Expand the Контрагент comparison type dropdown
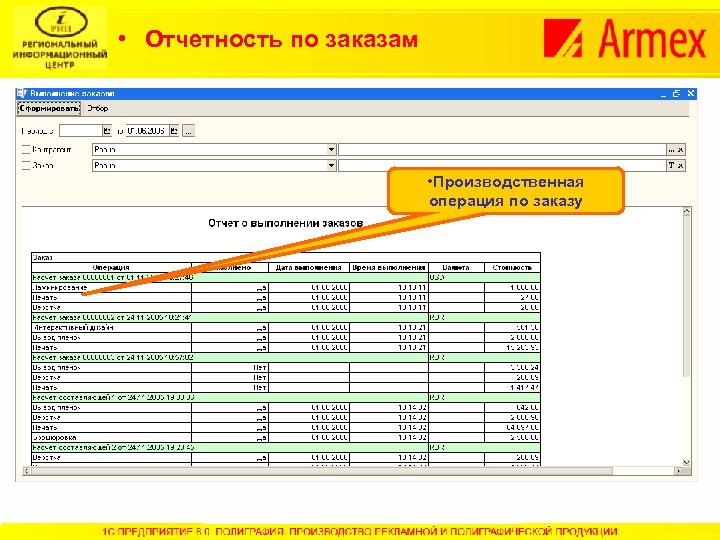The width and height of the screenshot is (720, 540). (331, 150)
